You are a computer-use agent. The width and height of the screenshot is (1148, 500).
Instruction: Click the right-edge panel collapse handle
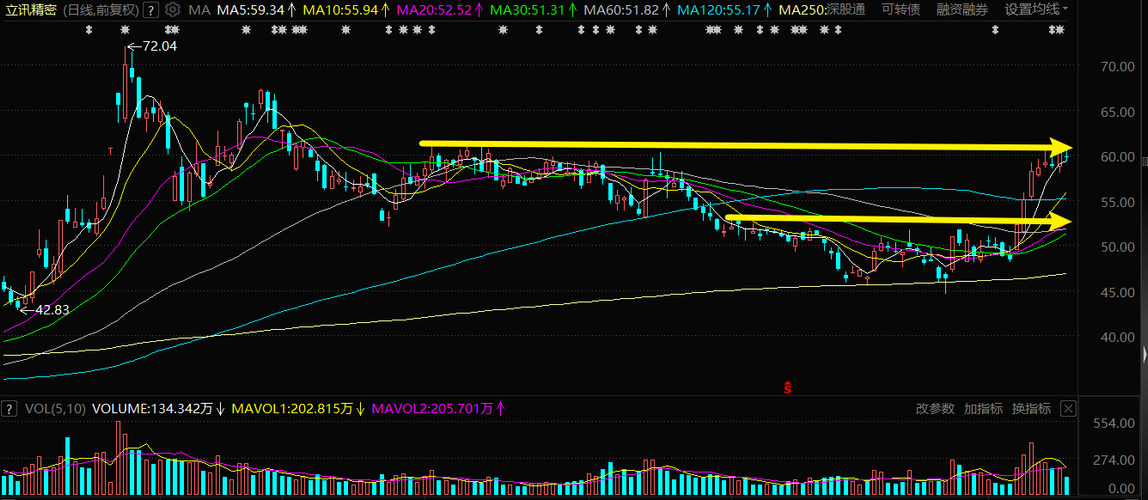1144,354
